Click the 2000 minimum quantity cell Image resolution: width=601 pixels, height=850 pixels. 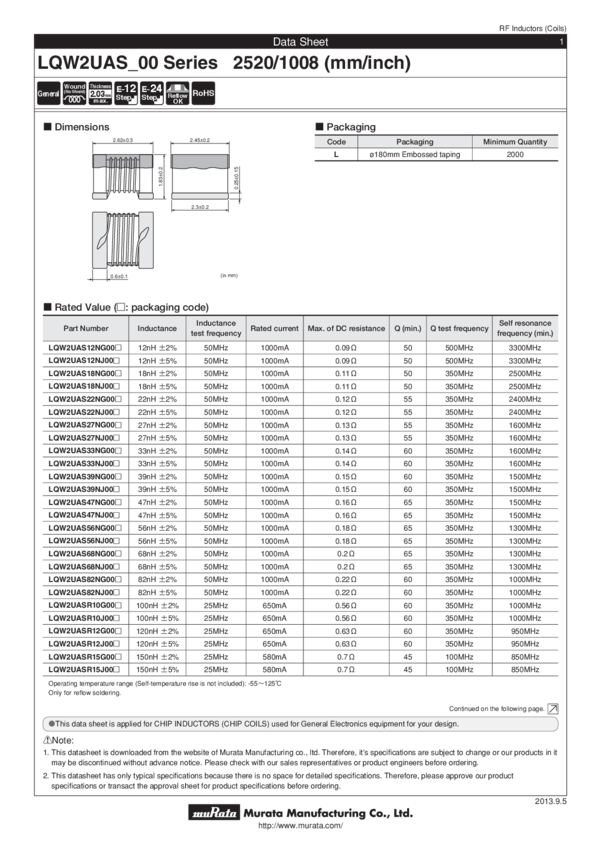point(515,154)
